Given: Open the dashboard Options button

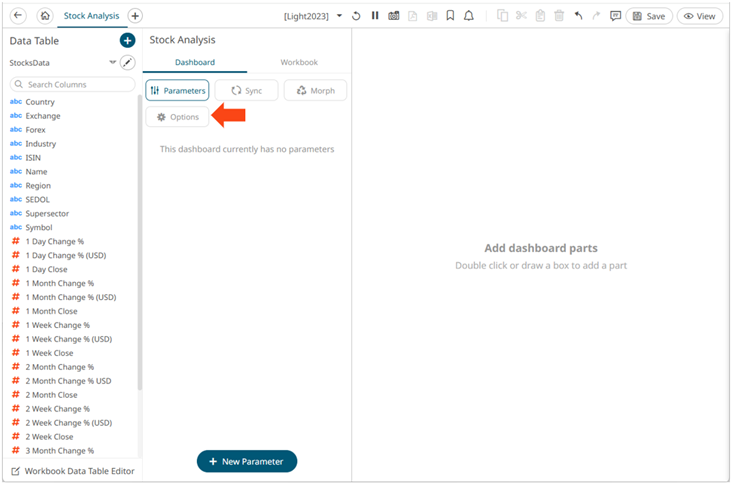Looking at the screenshot, I should [177, 117].
